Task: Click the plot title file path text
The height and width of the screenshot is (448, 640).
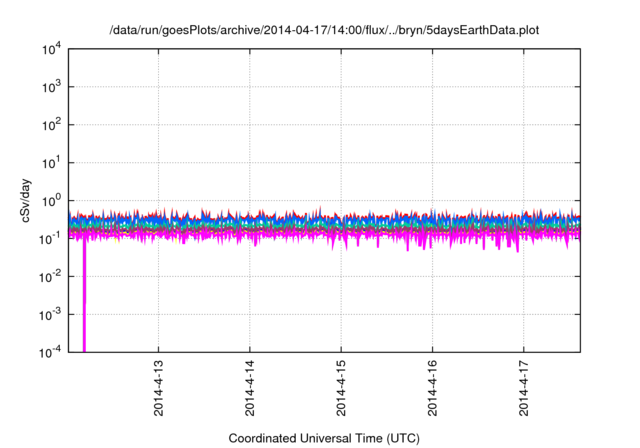Action: [324, 31]
